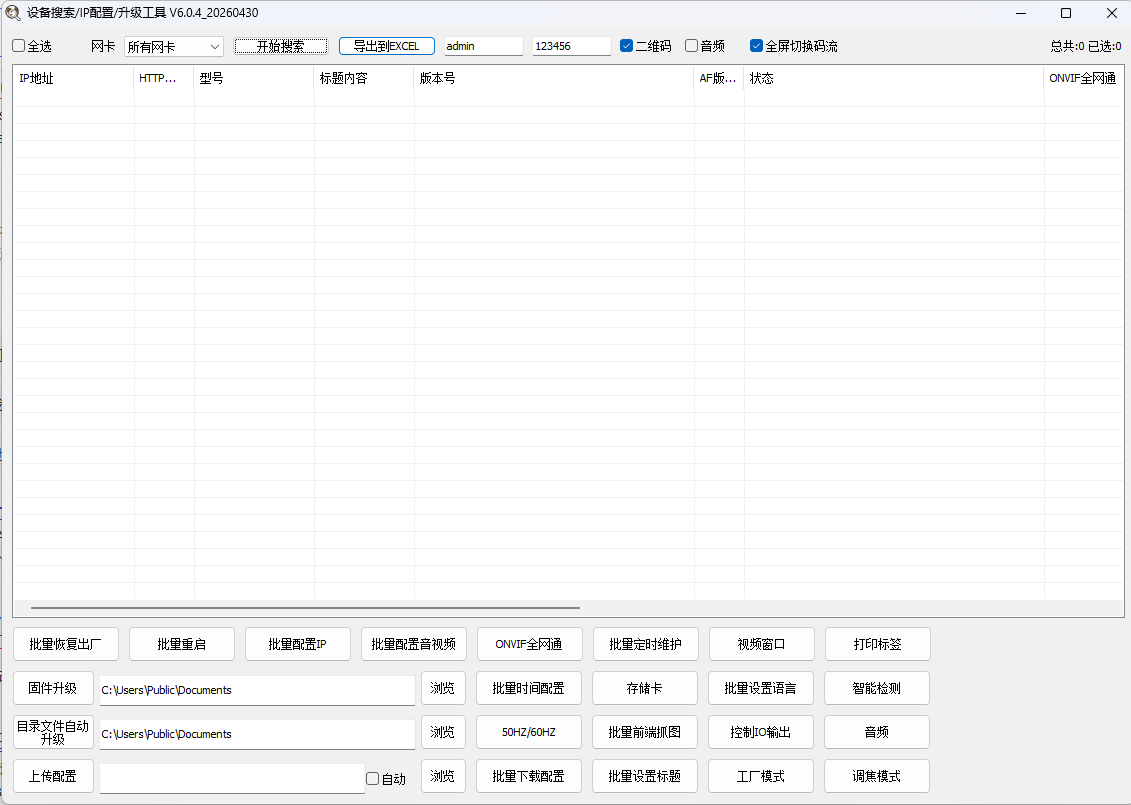Switch to 调焦模式 focus mode
The width and height of the screenshot is (1131, 805).
click(x=876, y=776)
